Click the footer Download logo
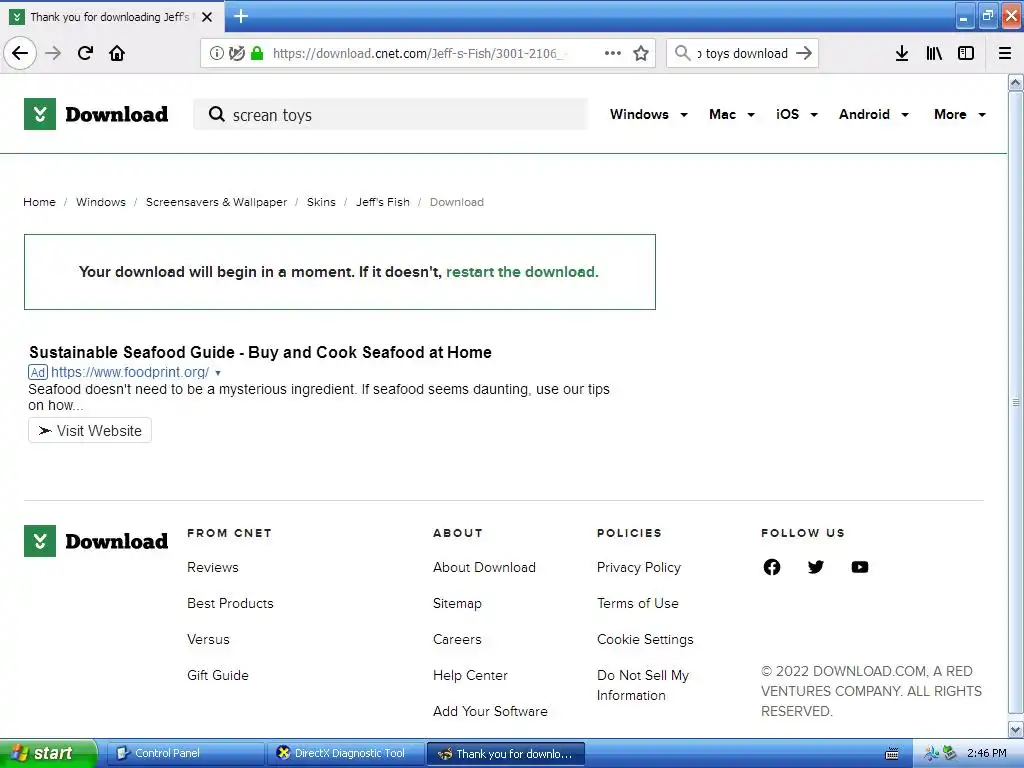This screenshot has height=768, width=1024. [96, 541]
